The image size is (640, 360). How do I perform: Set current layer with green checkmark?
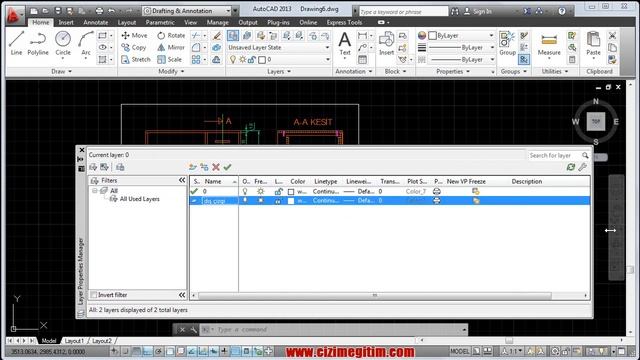click(x=227, y=167)
